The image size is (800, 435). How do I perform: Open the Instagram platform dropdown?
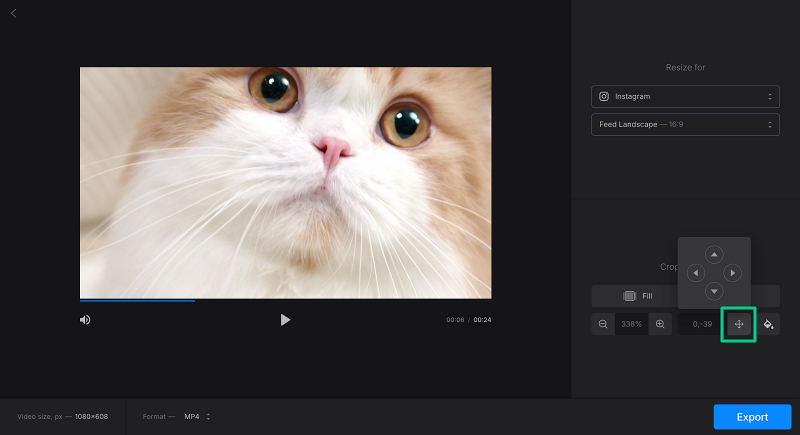click(x=685, y=96)
